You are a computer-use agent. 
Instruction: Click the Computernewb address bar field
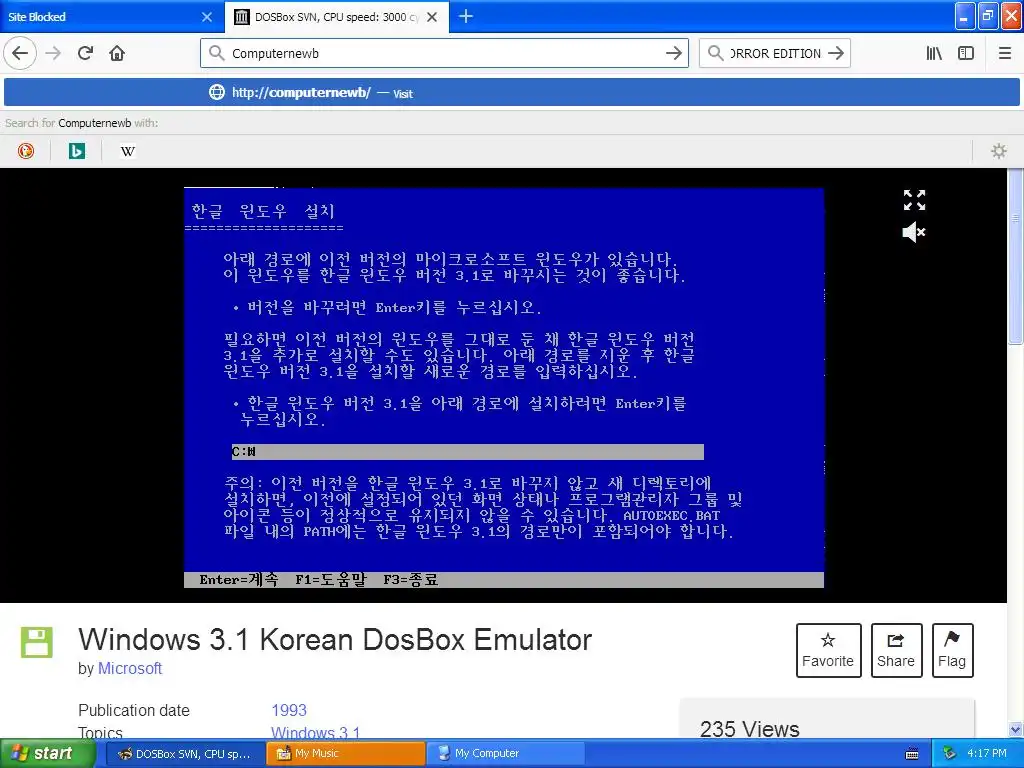coord(444,53)
